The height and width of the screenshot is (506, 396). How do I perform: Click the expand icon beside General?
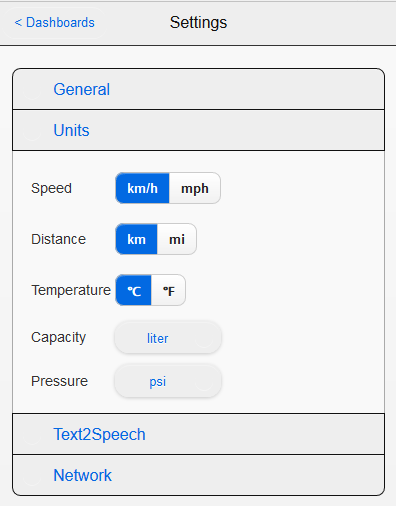point(32,90)
